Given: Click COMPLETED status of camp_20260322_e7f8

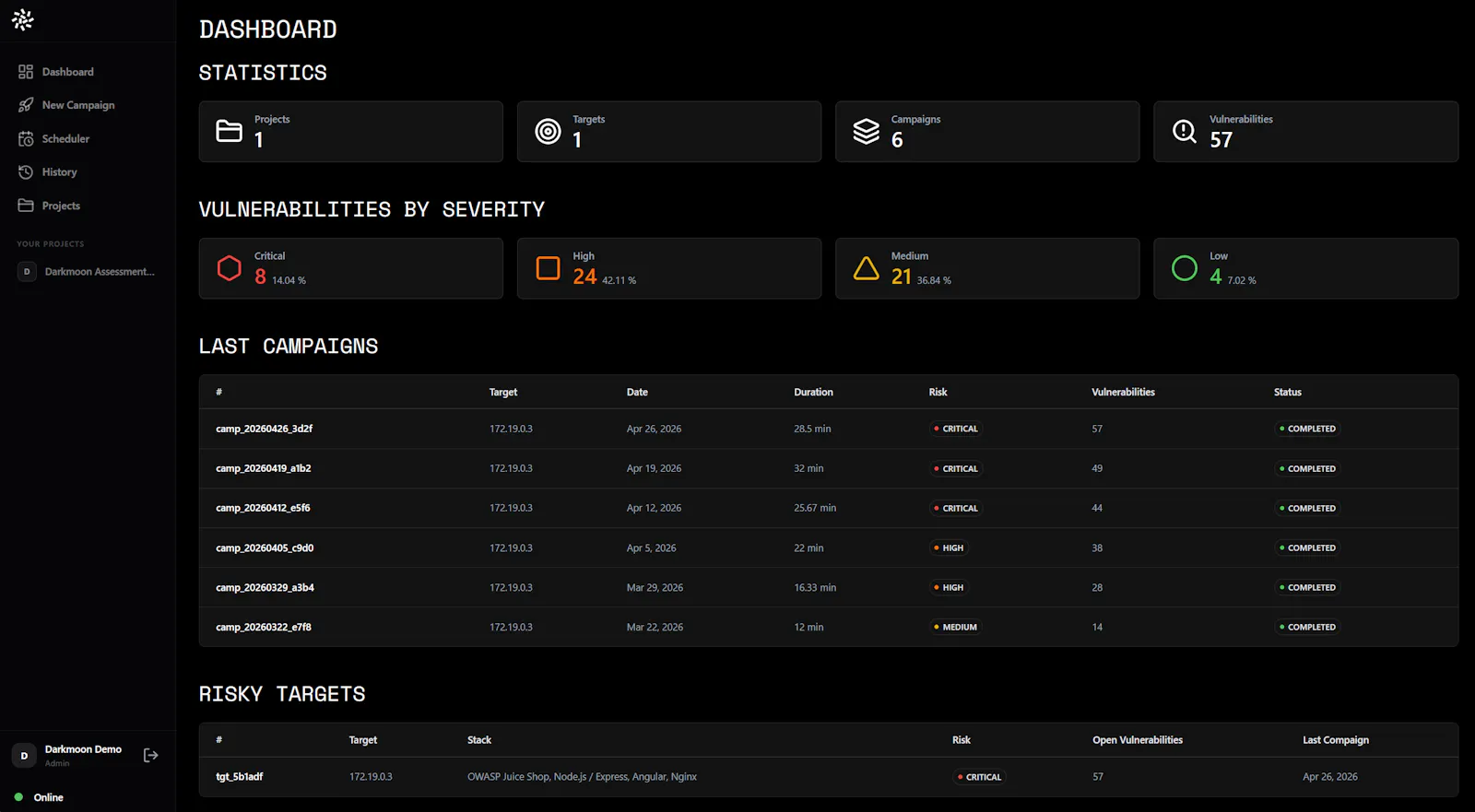Looking at the screenshot, I should (1307, 627).
